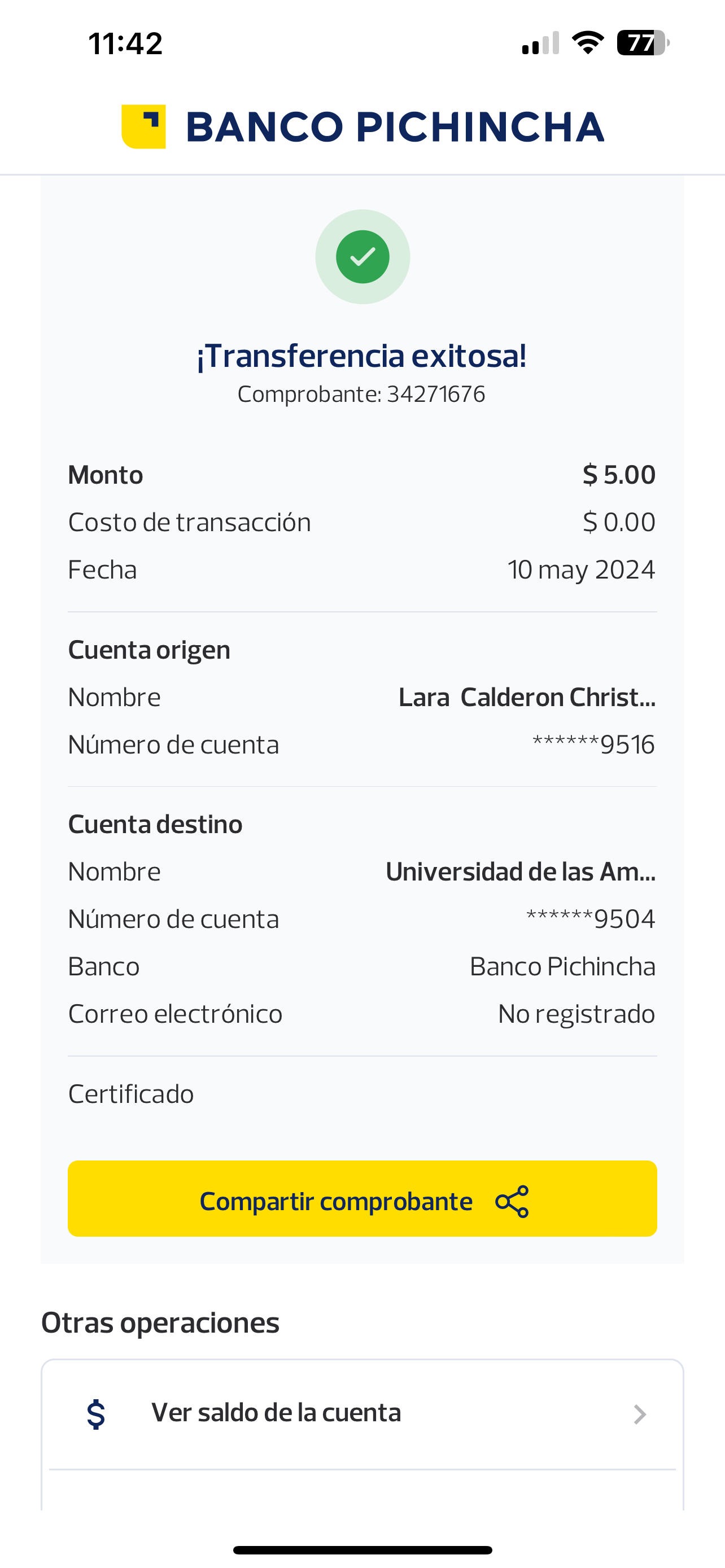Tap the $ 5.00 Monto amount
This screenshot has height=1568, width=725.
click(x=618, y=475)
